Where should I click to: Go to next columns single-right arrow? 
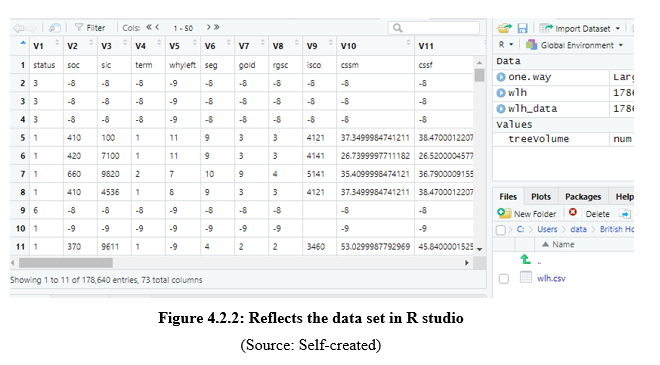(x=208, y=27)
